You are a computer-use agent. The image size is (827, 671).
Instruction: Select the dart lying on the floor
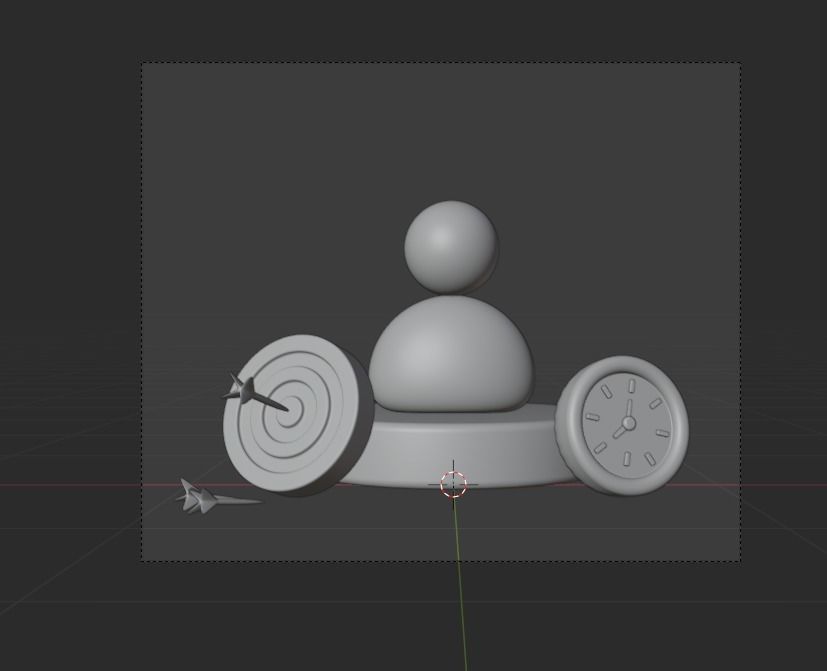(x=217, y=497)
